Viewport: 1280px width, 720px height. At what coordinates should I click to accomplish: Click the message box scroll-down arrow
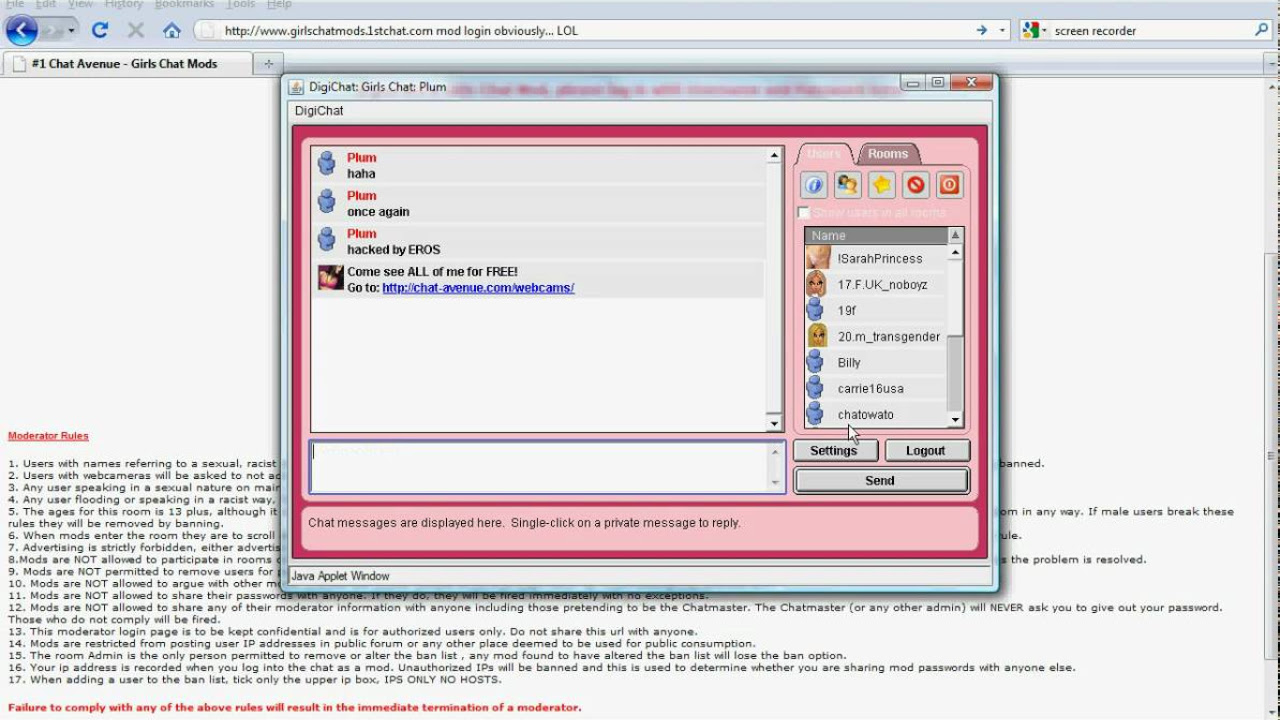(776, 483)
